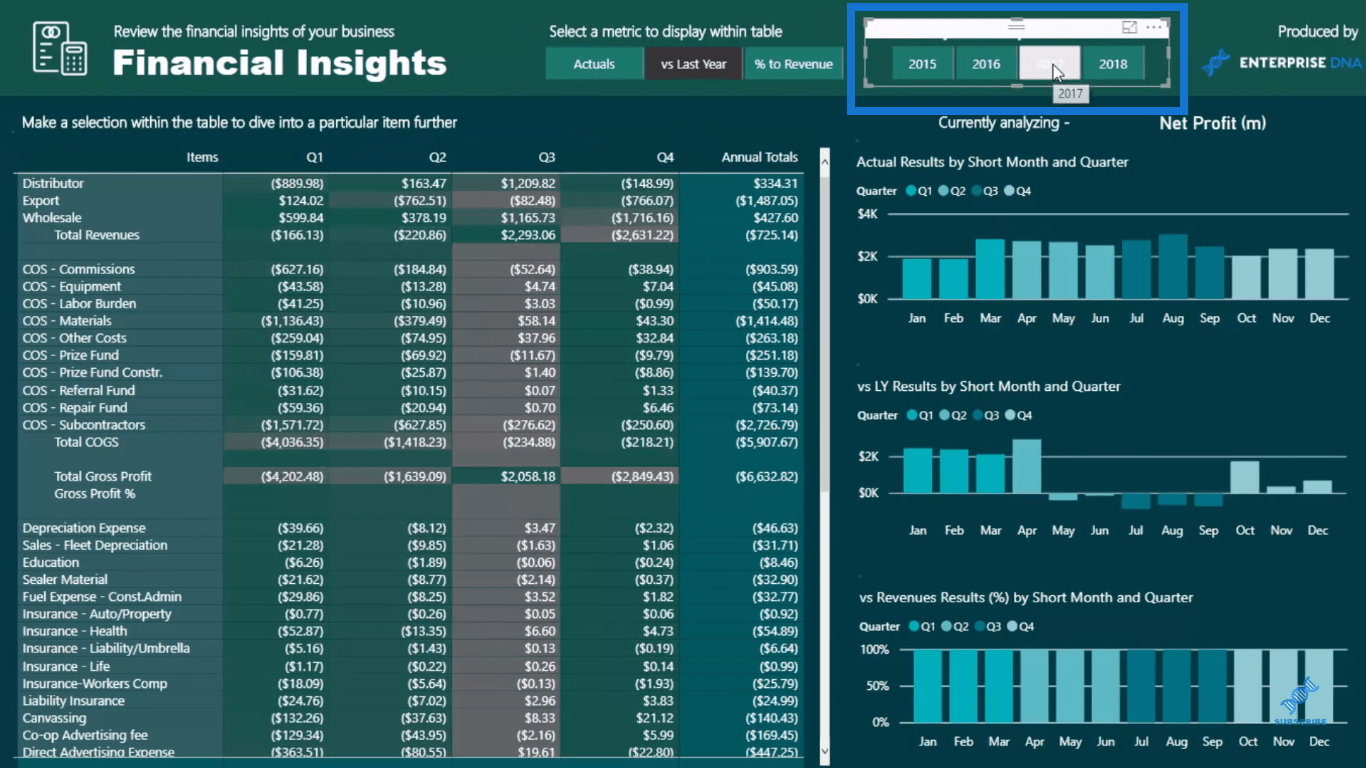Select the vs Last Year metric
The height and width of the screenshot is (768, 1366).
click(x=693, y=64)
